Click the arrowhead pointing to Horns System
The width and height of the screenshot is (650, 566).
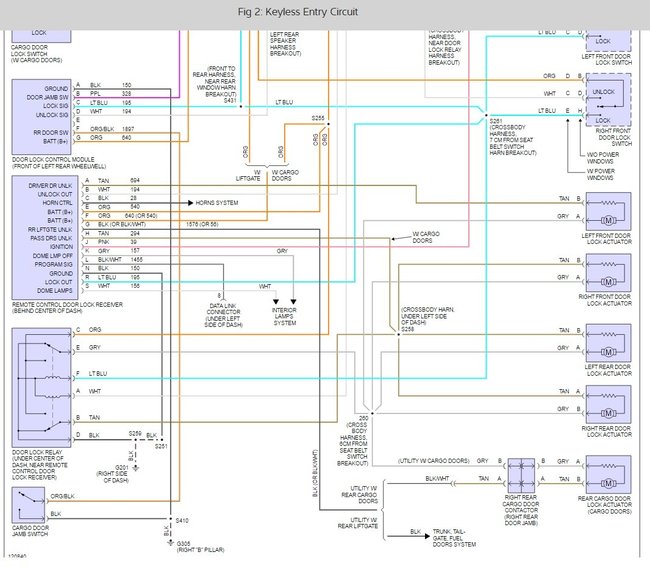(x=190, y=203)
